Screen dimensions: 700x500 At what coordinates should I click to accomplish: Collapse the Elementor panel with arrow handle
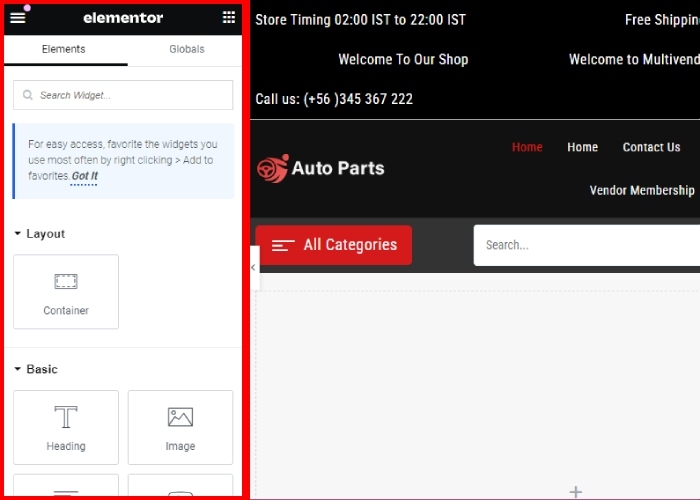coord(253,267)
